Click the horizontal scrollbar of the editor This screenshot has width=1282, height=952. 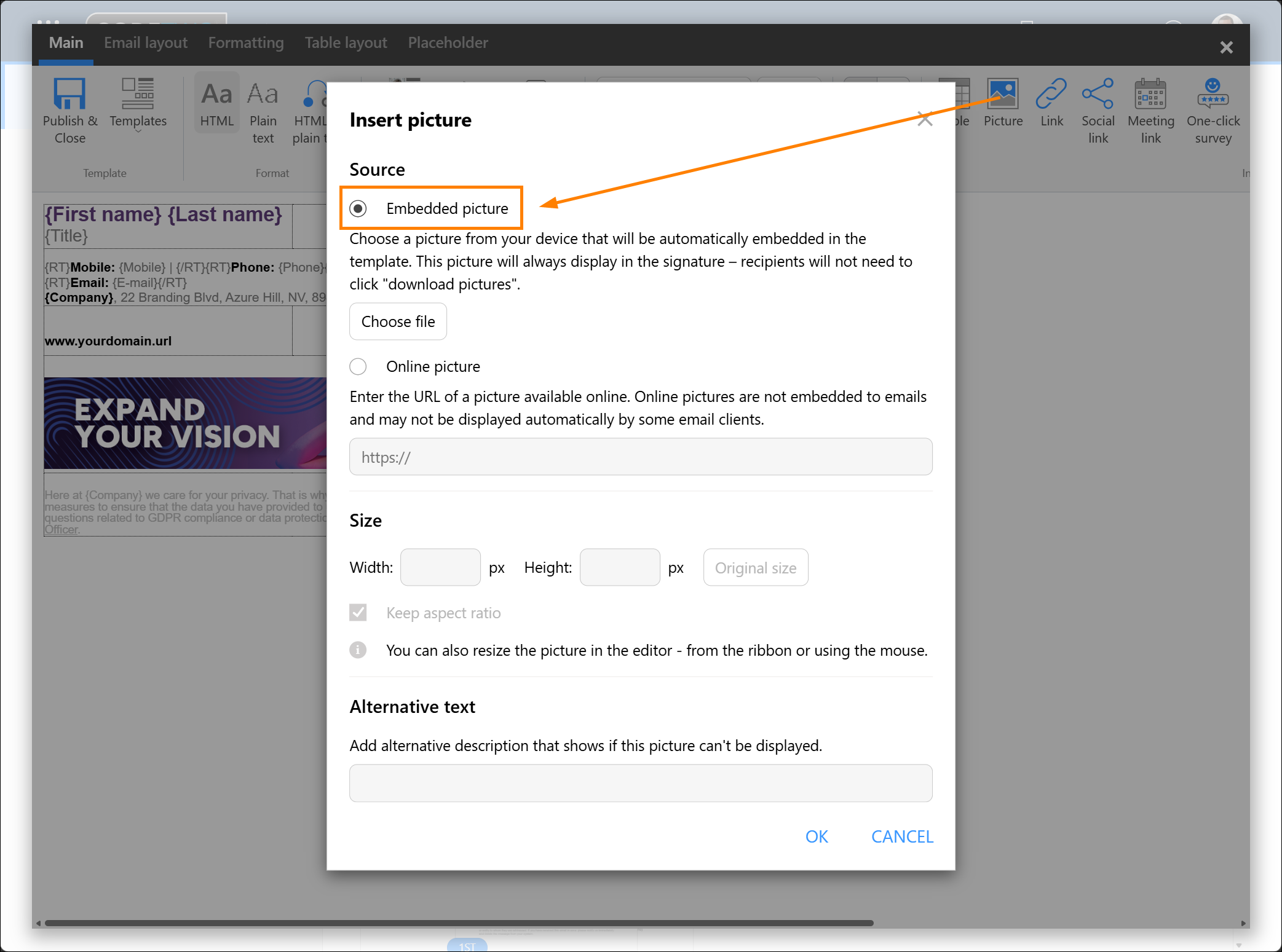[x=459, y=922]
